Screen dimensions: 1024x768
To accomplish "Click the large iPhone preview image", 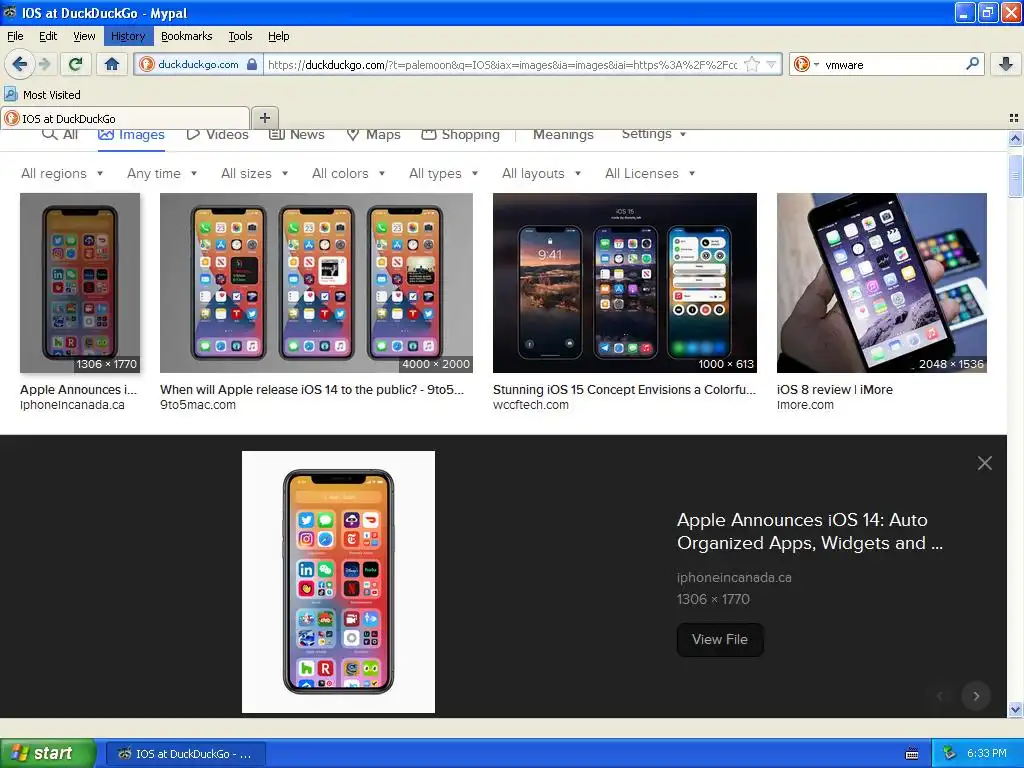I will point(338,582).
